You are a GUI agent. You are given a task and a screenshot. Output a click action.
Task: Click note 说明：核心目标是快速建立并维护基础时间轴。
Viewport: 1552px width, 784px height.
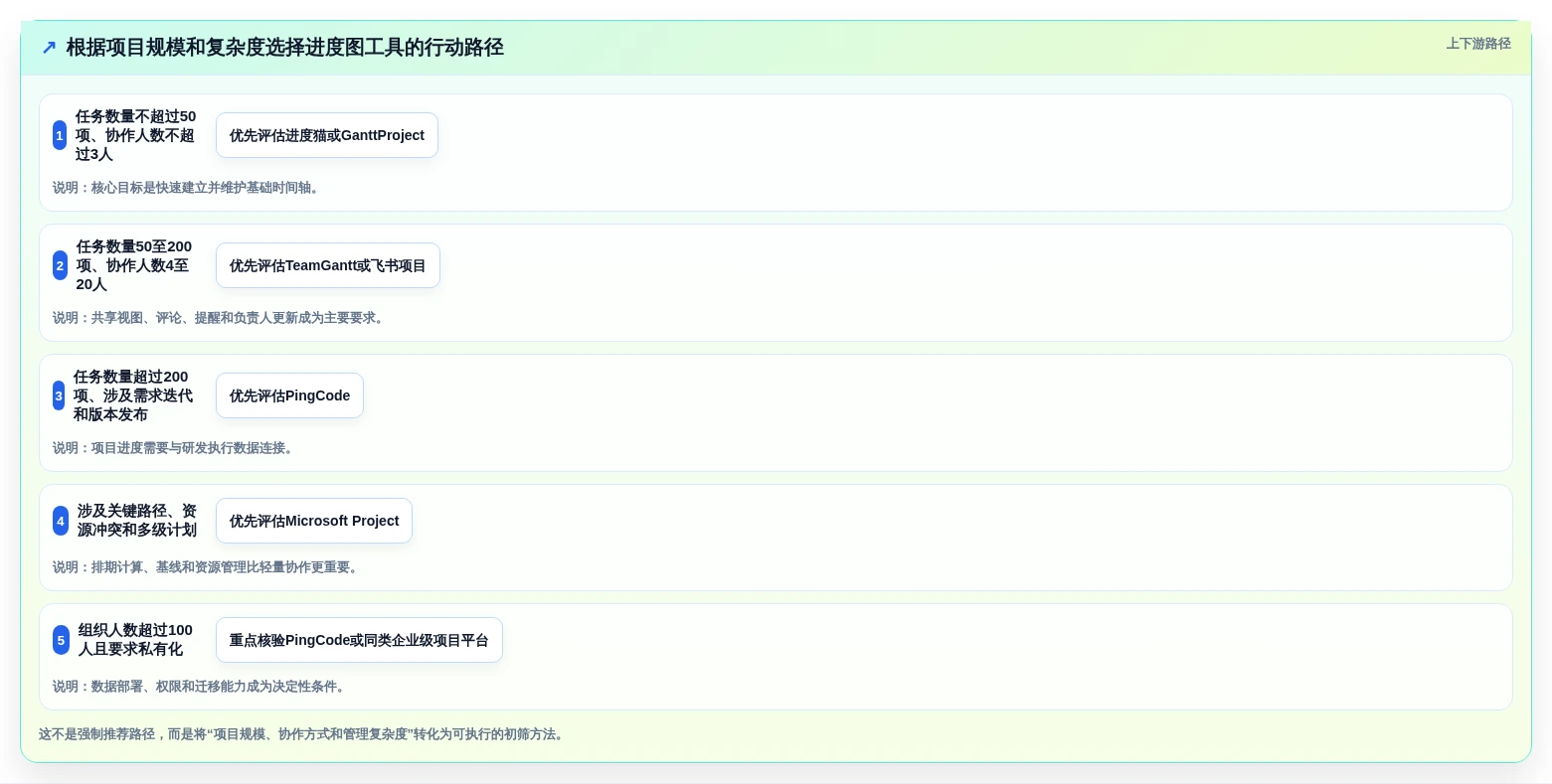point(188,188)
